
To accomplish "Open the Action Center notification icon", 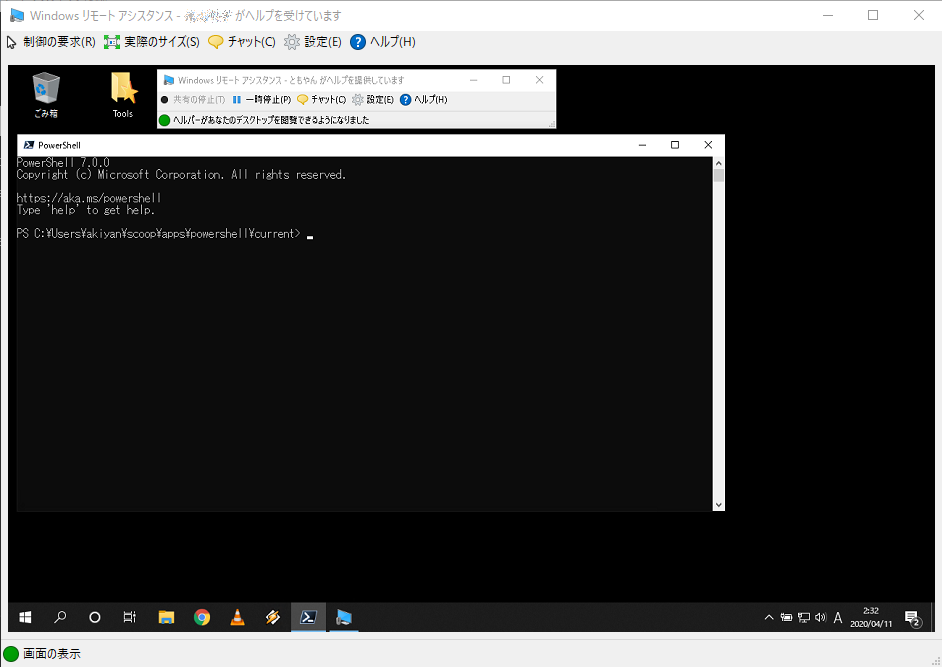I will (913, 618).
